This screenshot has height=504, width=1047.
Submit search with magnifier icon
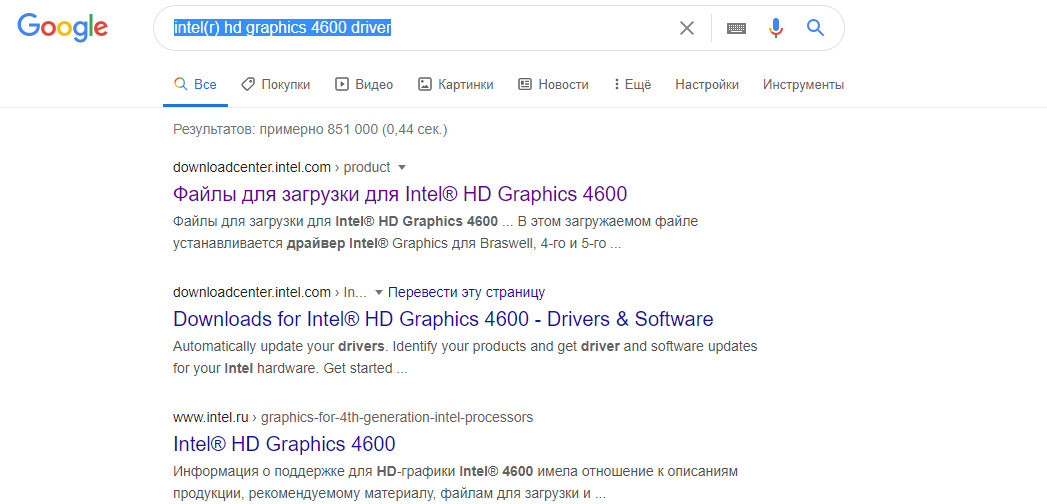coord(815,27)
